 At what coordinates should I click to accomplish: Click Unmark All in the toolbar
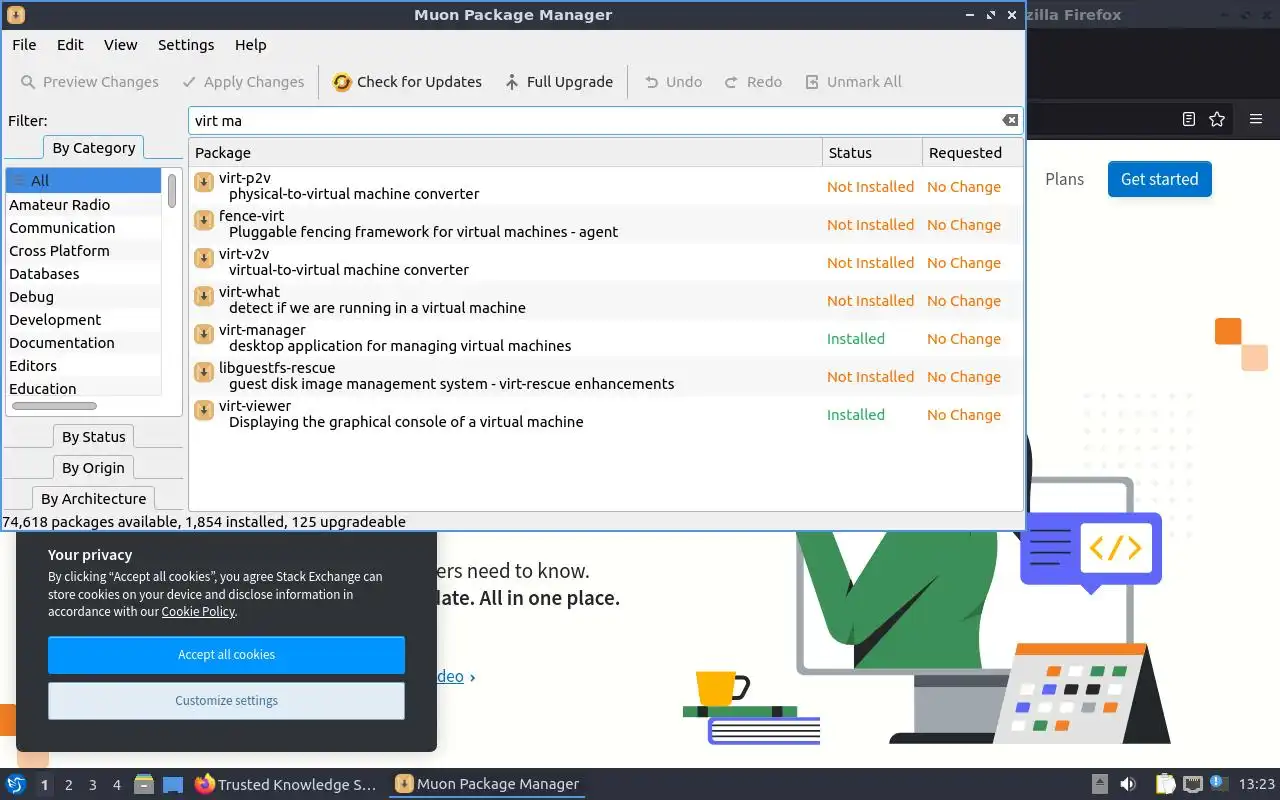pyautogui.click(x=853, y=82)
